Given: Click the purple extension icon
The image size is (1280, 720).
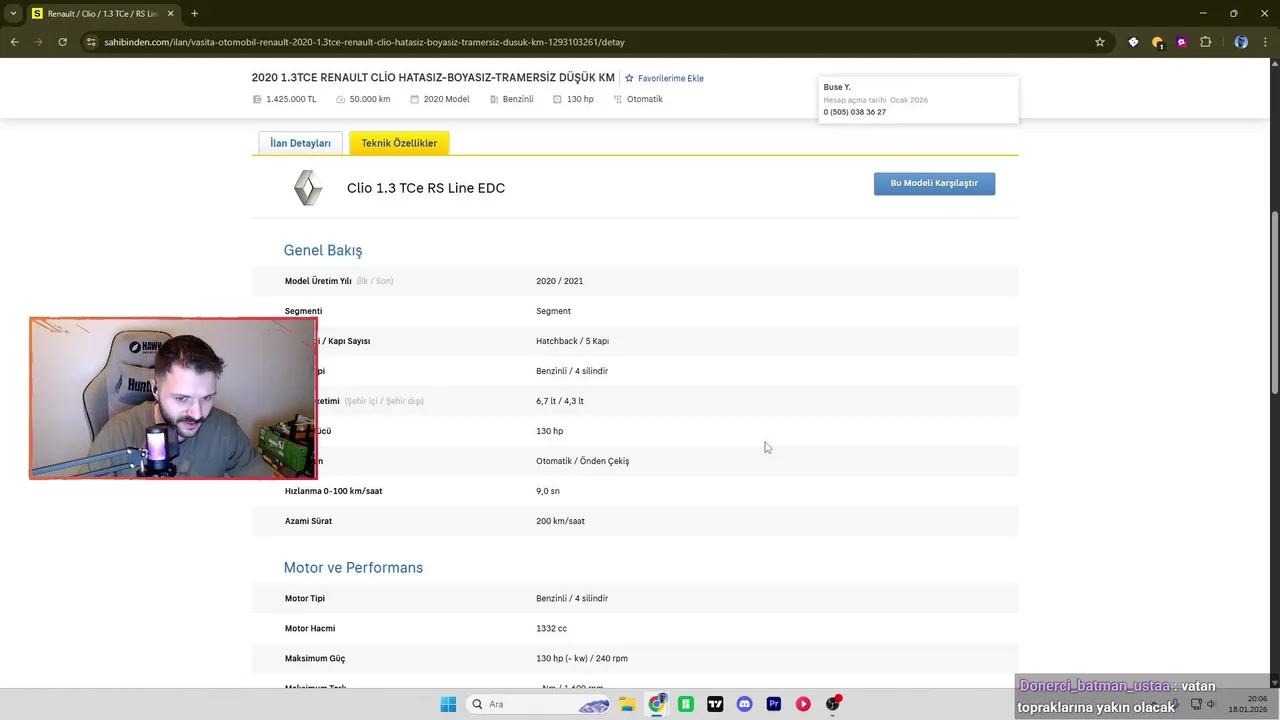Looking at the screenshot, I should [x=1181, y=42].
